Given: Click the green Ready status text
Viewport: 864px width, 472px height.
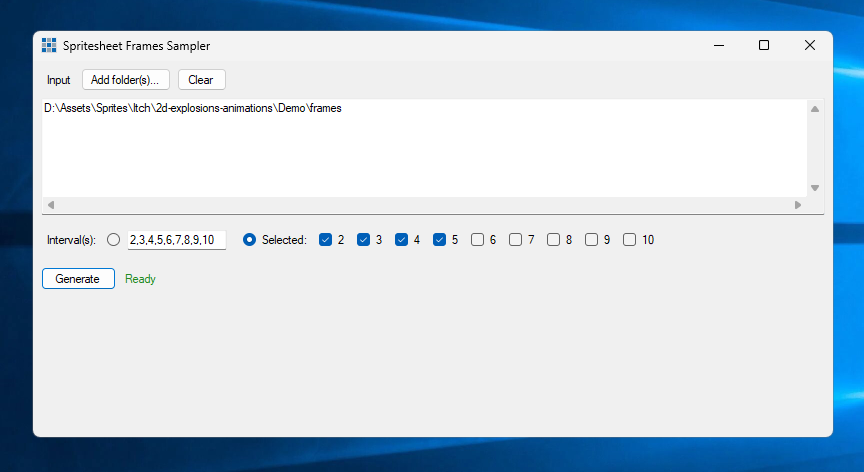Looking at the screenshot, I should coord(141,279).
